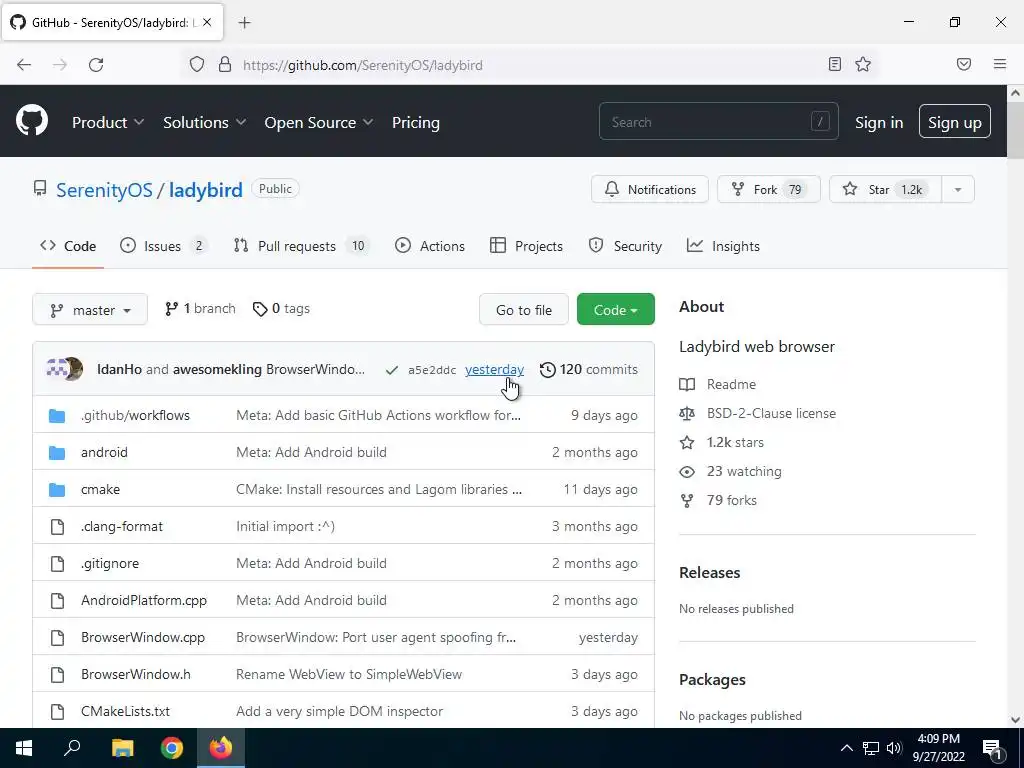Click the Notifications button
1024x768 pixels.
(x=650, y=189)
